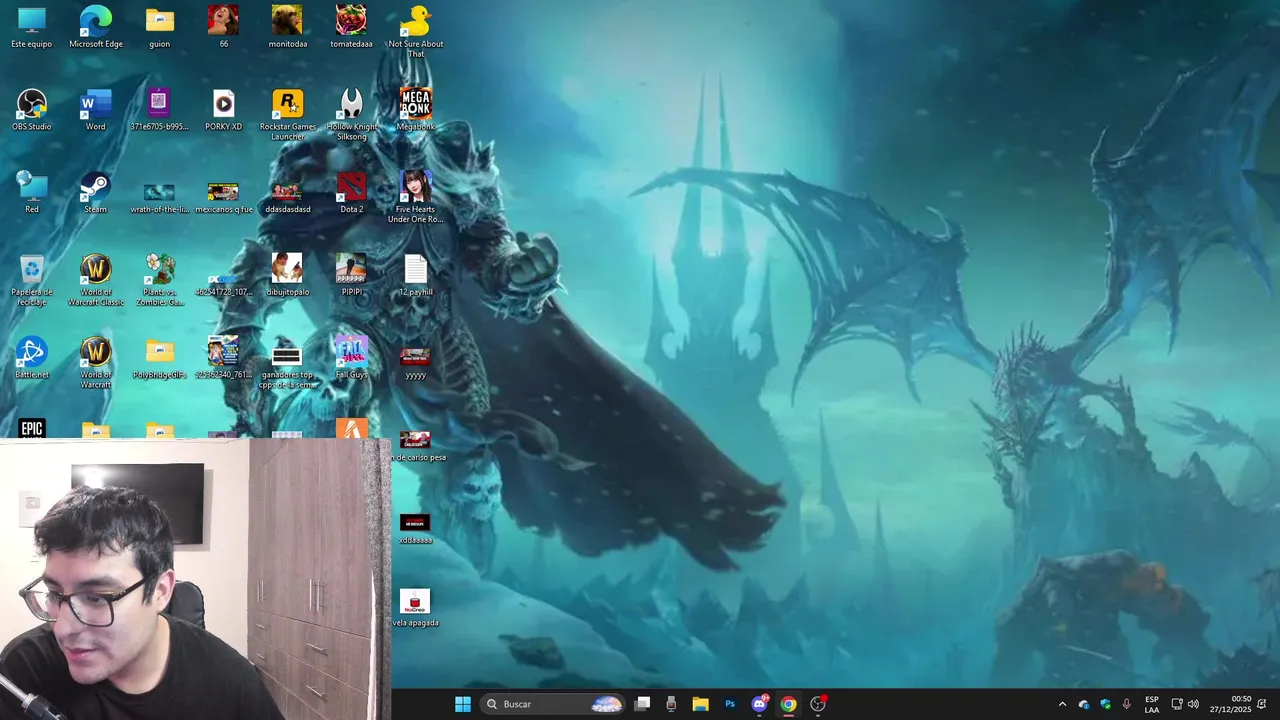This screenshot has height=720, width=1280.
Task: Switch to Google Chrome on taskbar
Action: (788, 704)
